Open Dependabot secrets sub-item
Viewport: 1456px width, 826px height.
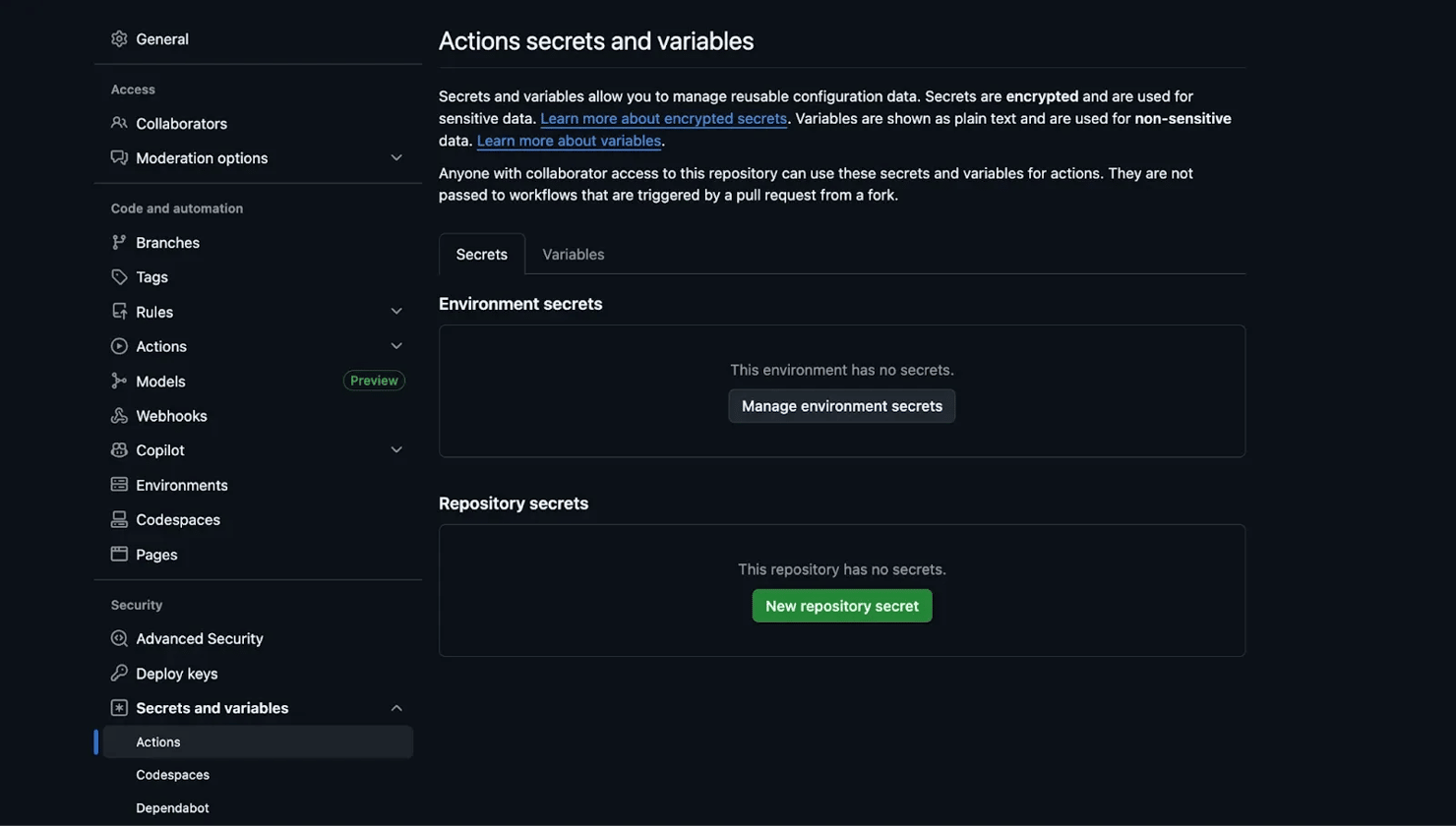click(x=172, y=808)
